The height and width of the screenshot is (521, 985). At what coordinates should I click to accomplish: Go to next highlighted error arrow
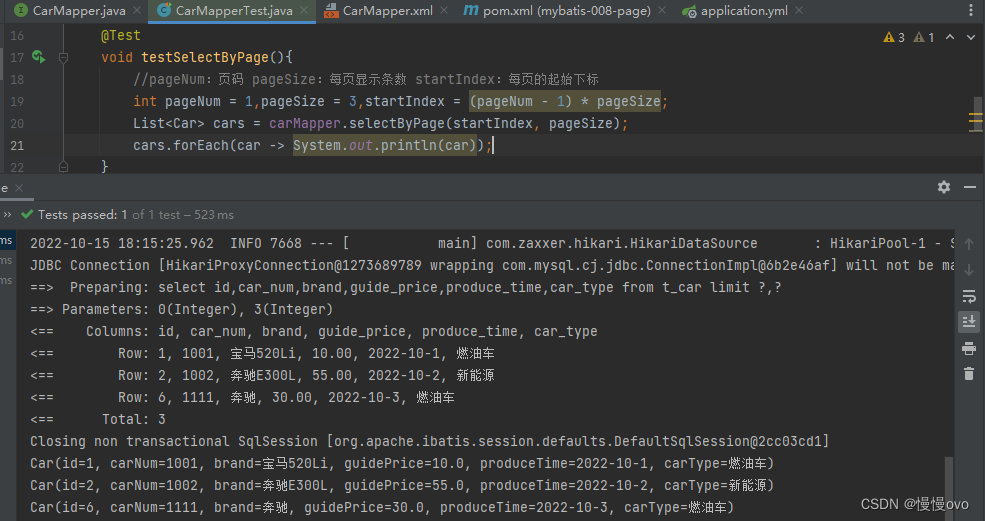(x=971, y=37)
